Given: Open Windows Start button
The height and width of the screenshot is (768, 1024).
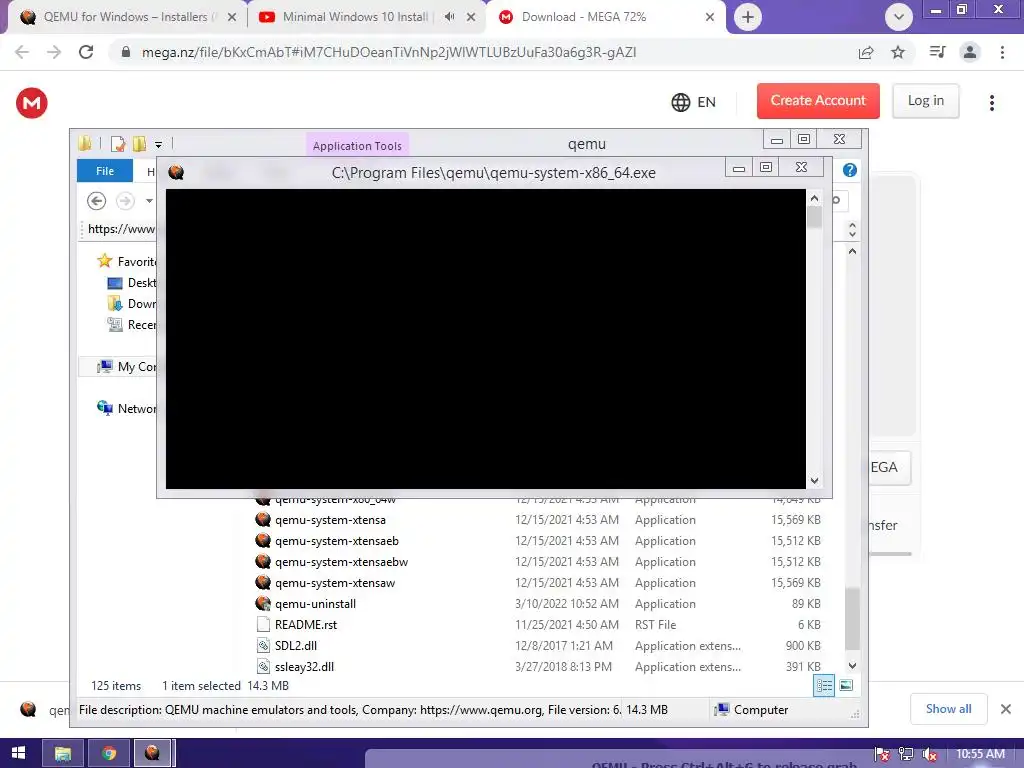Looking at the screenshot, I should pyautogui.click(x=18, y=753).
